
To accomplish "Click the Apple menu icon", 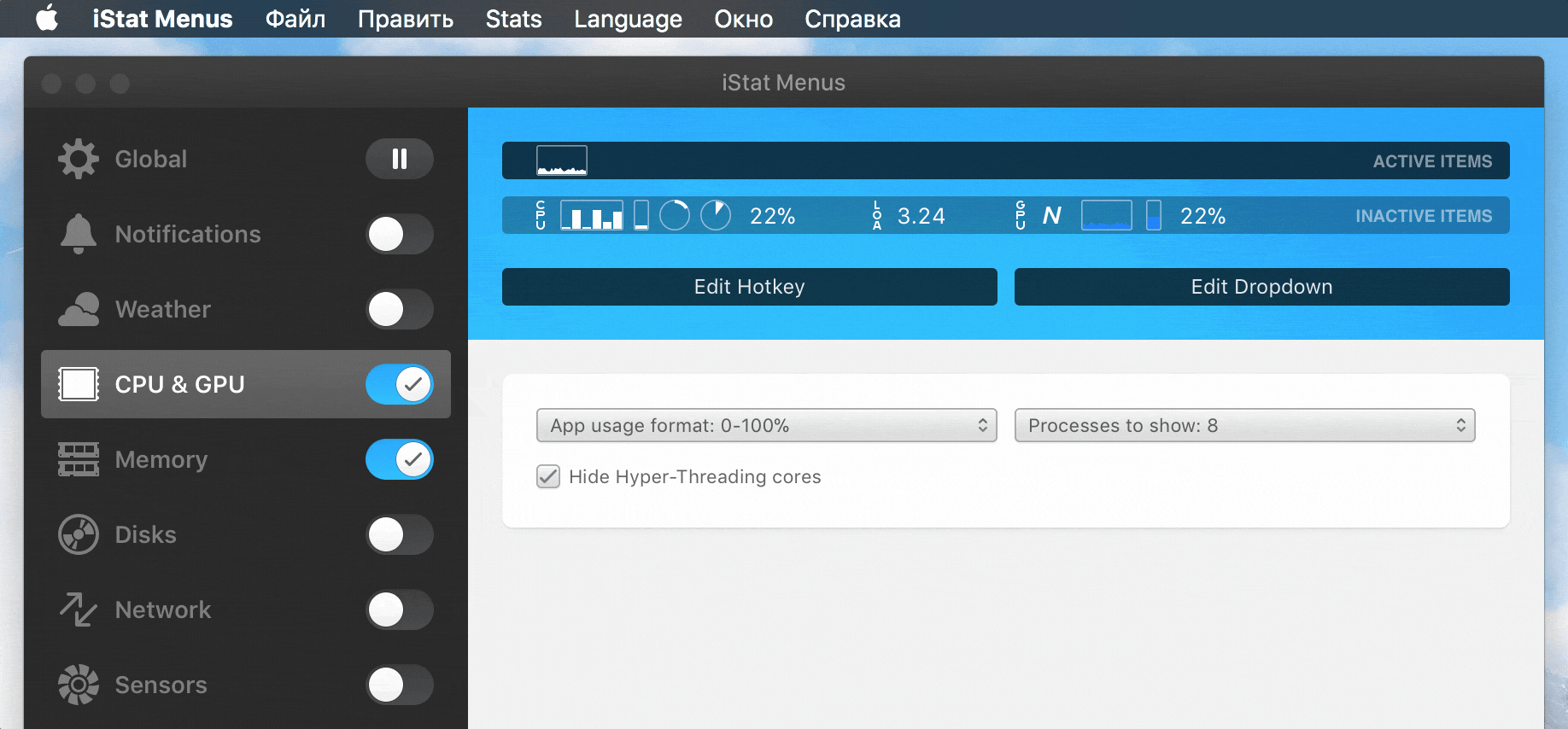I will [47, 18].
